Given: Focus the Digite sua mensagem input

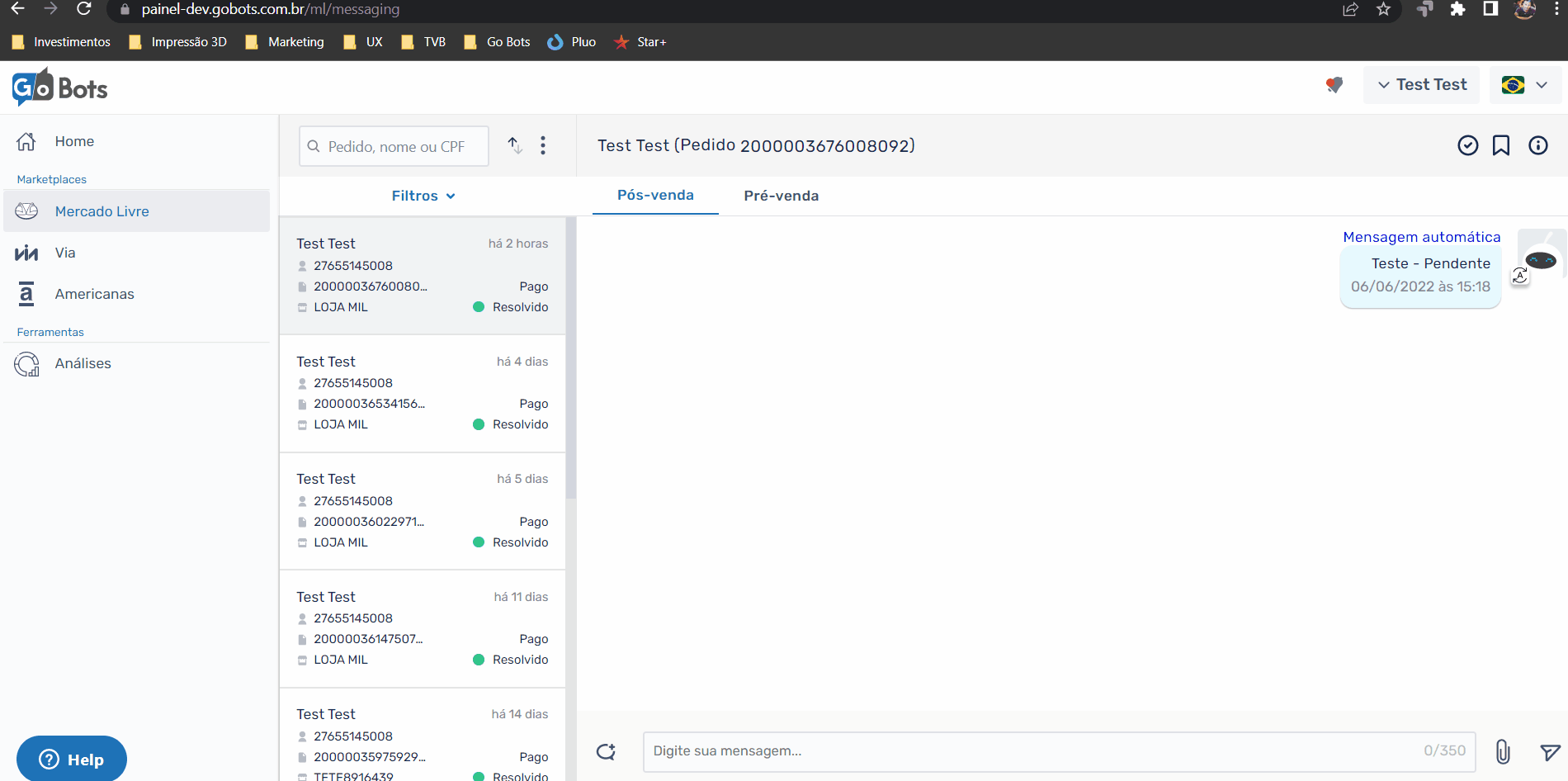Looking at the screenshot, I should (x=1059, y=751).
